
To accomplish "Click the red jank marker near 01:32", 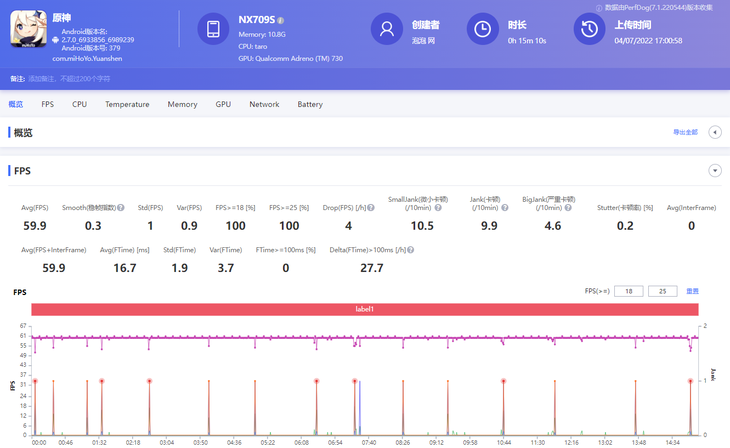I will point(101,381).
